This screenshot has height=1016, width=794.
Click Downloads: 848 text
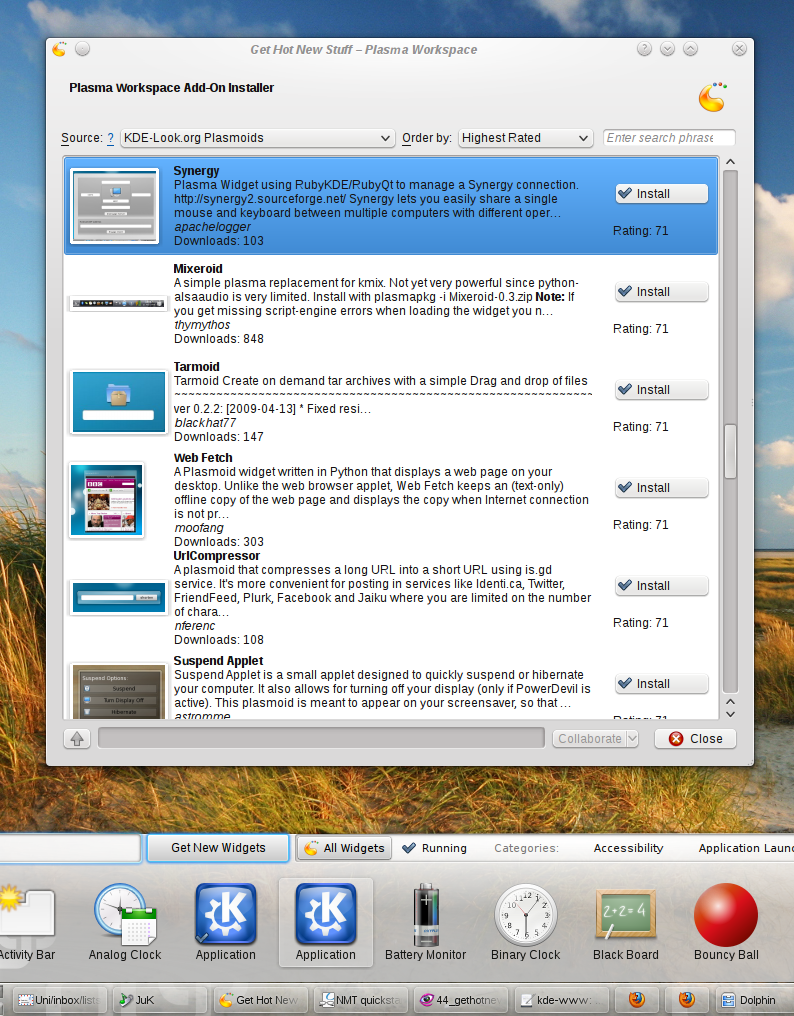coord(218,339)
